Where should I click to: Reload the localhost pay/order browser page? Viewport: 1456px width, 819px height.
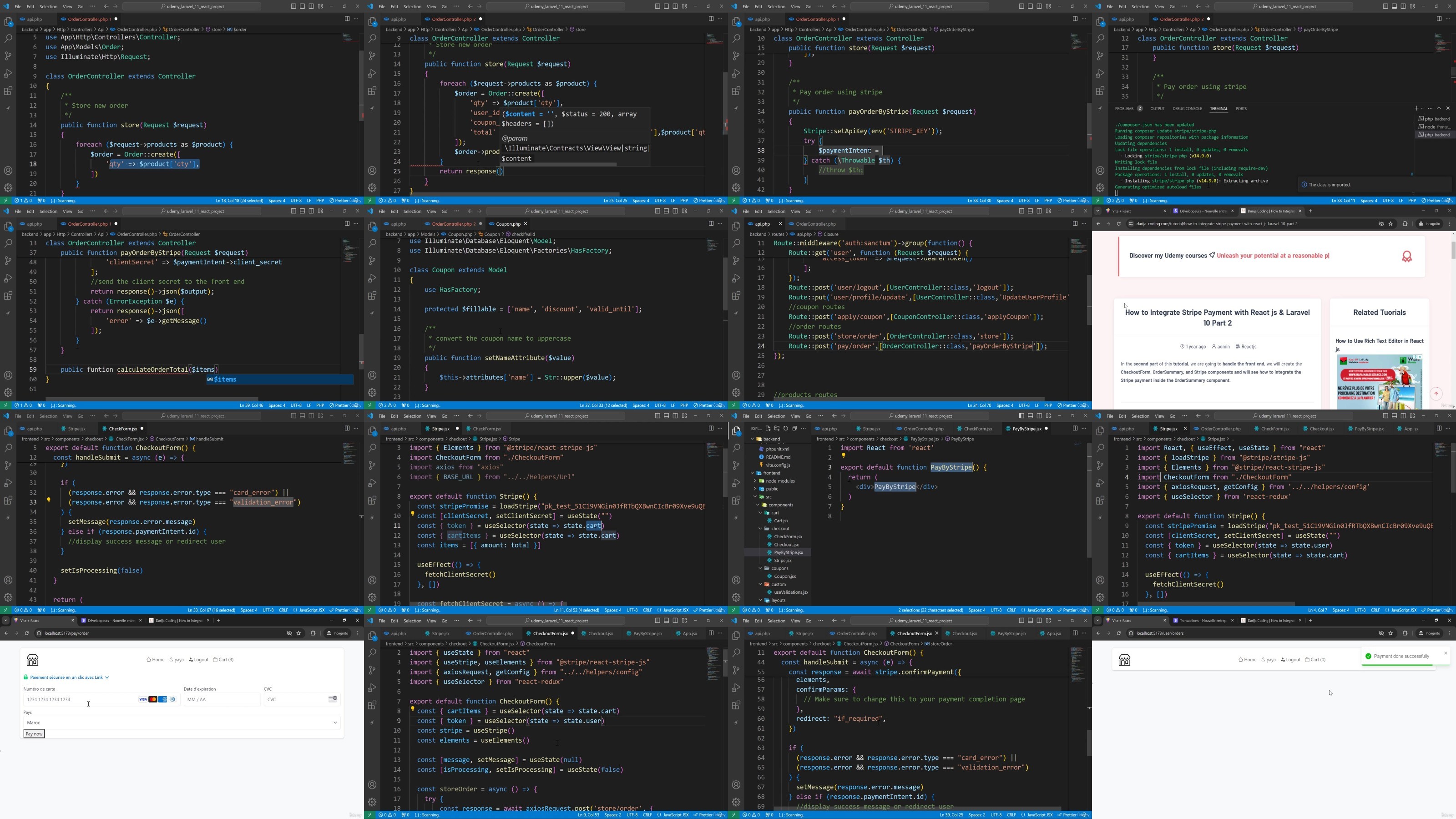click(x=26, y=633)
